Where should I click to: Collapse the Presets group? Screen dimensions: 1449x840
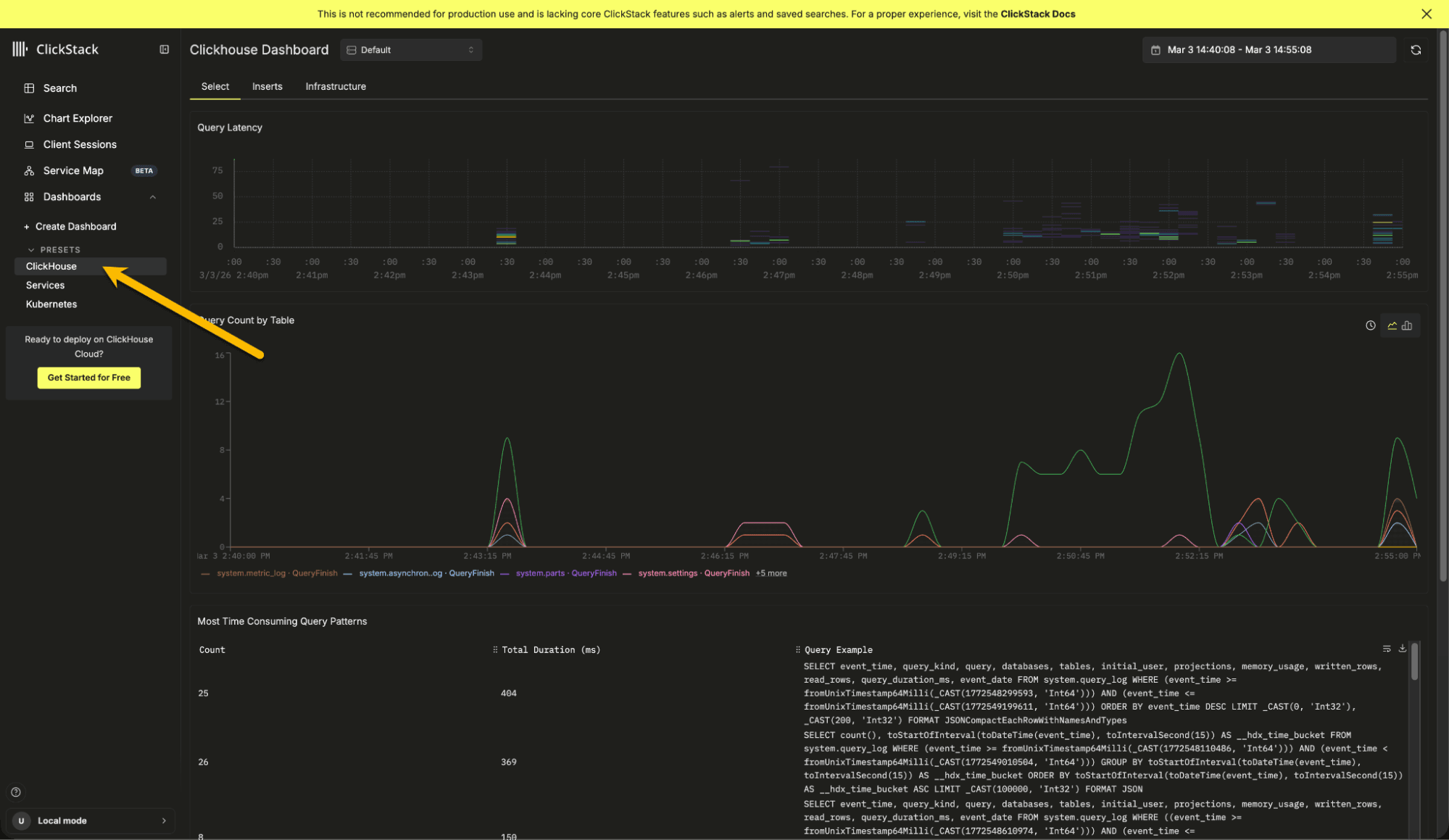[31, 249]
